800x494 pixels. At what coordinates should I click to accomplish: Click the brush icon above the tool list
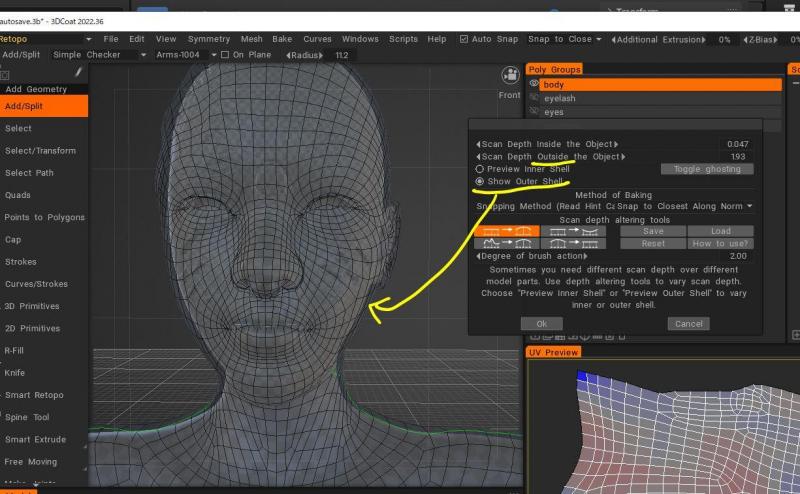click(78, 73)
